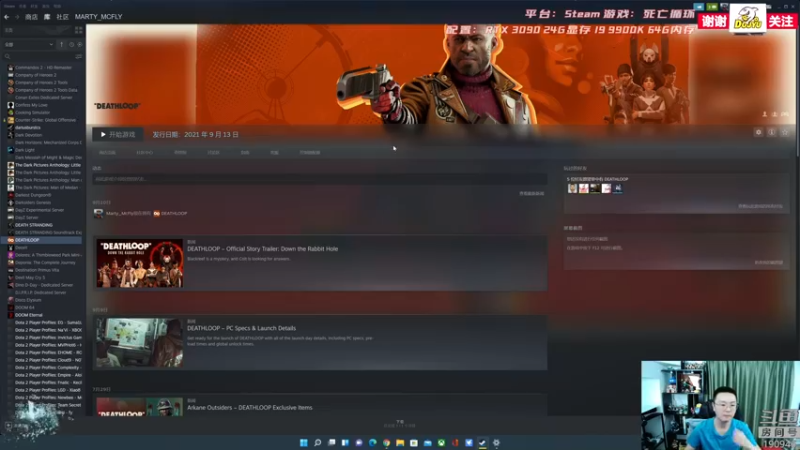This screenshot has width=800, height=450.
Task: Open Widgets icon on taskbar
Action: click(345, 442)
